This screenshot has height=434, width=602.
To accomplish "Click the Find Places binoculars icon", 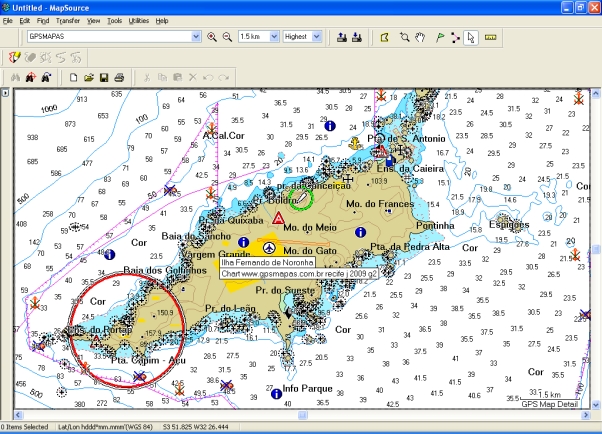I will point(15,77).
